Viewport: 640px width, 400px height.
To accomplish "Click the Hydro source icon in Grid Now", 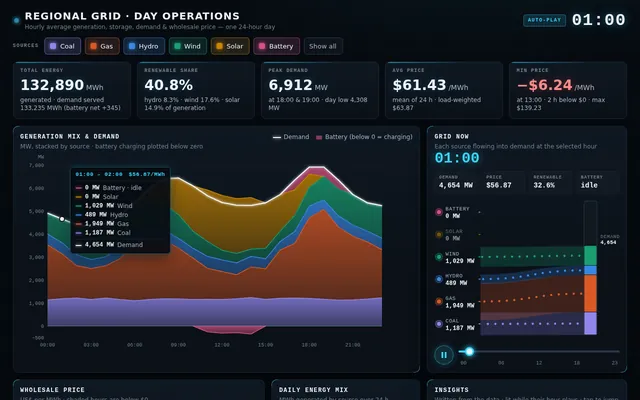I will (x=439, y=279).
